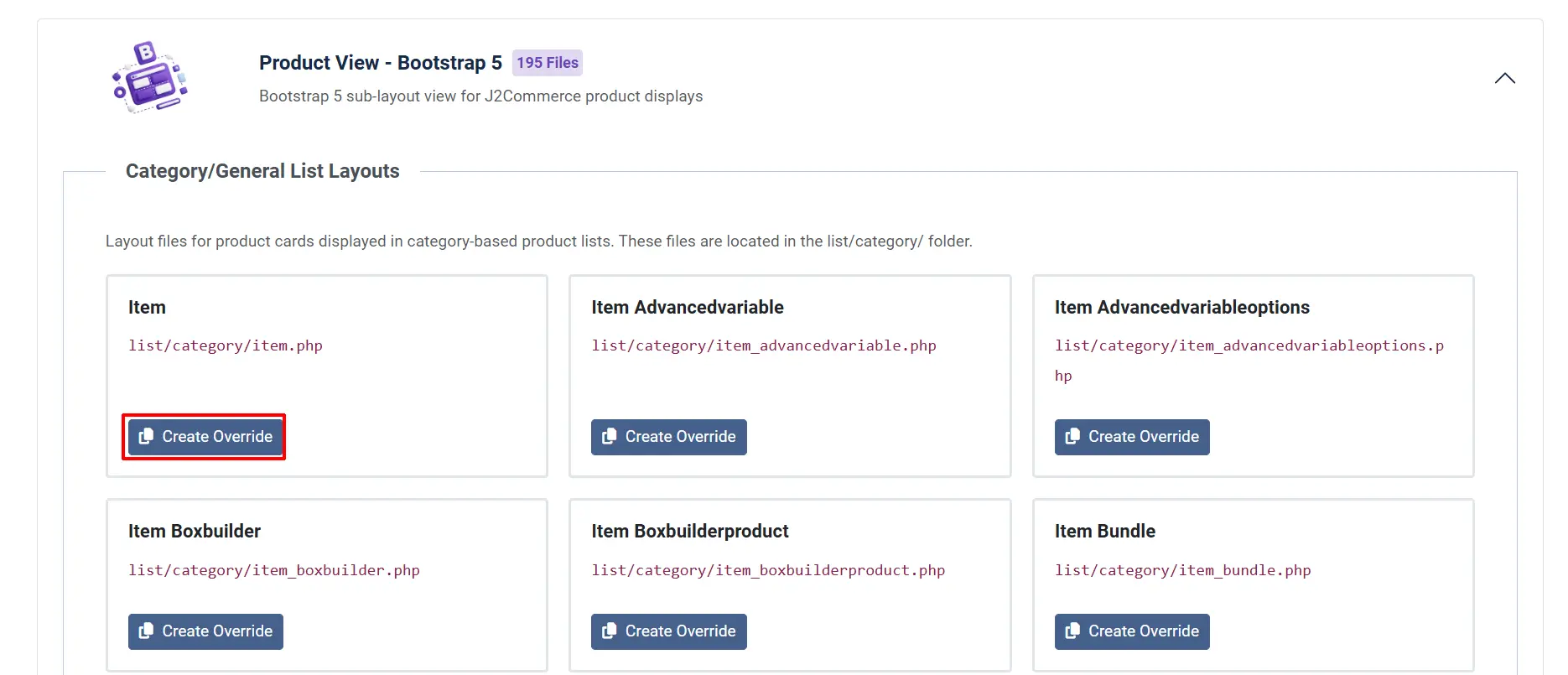The width and height of the screenshot is (1568, 675).
Task: Click the Bootstrap 5 sub-layout description text
Action: point(481,96)
